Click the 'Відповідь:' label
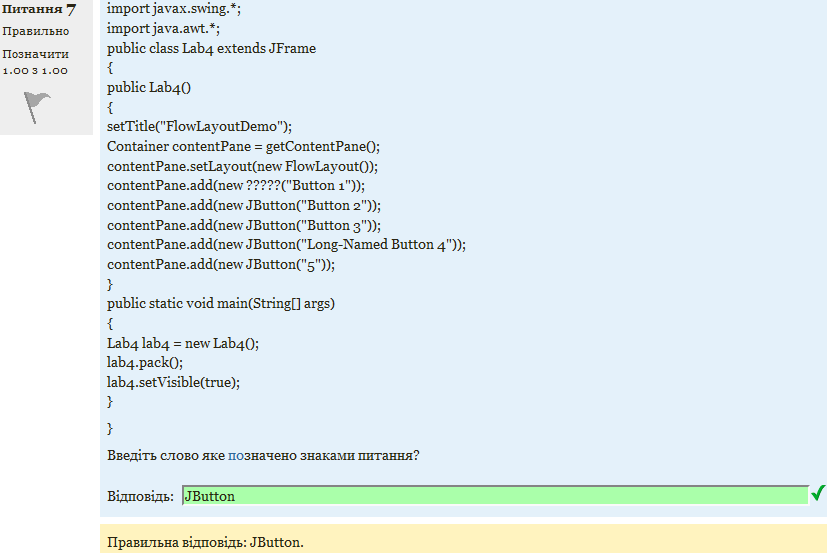The width and height of the screenshot is (827, 553). tap(140, 496)
